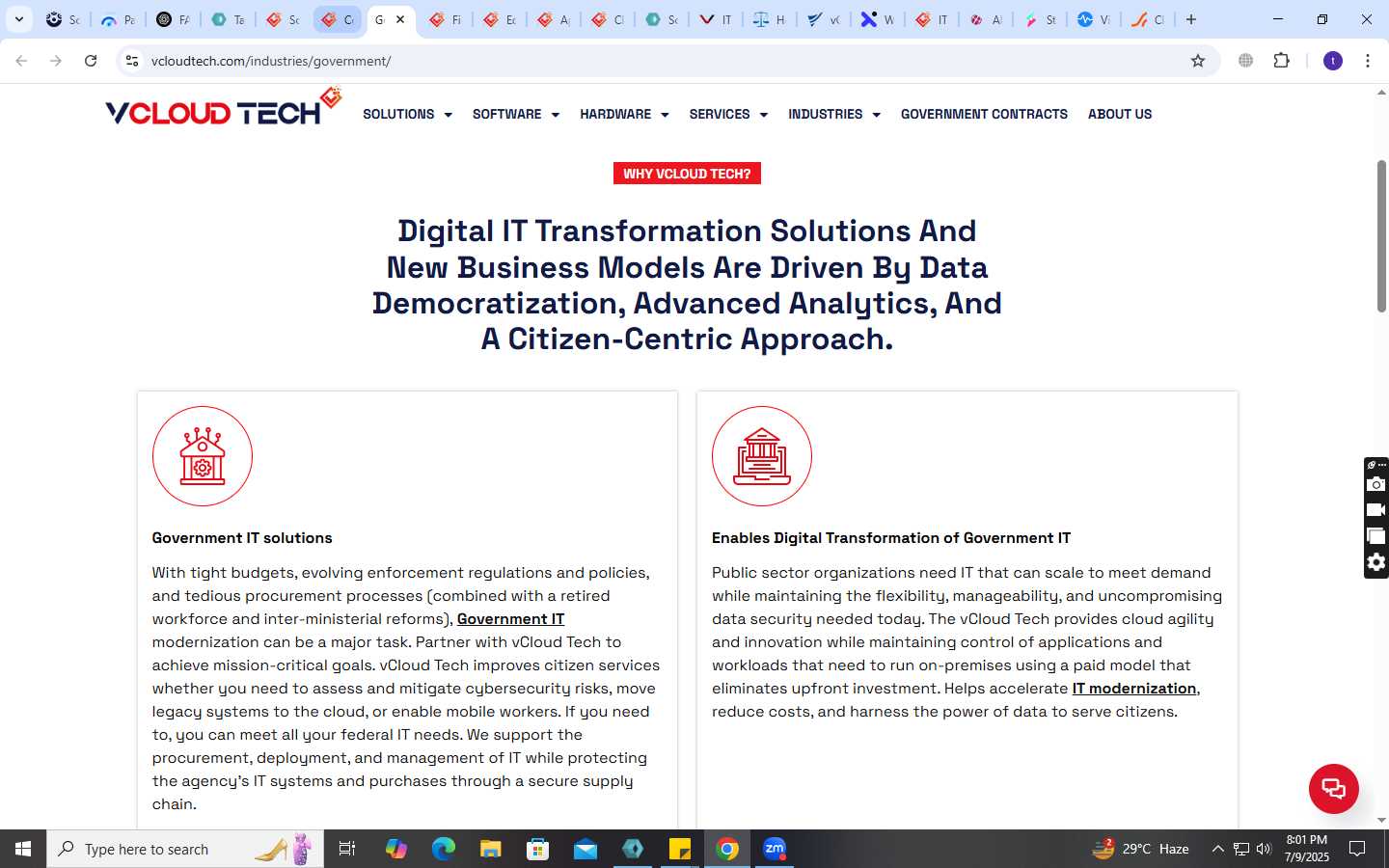
Task: Open the red chat bubble widget
Action: click(1333, 788)
